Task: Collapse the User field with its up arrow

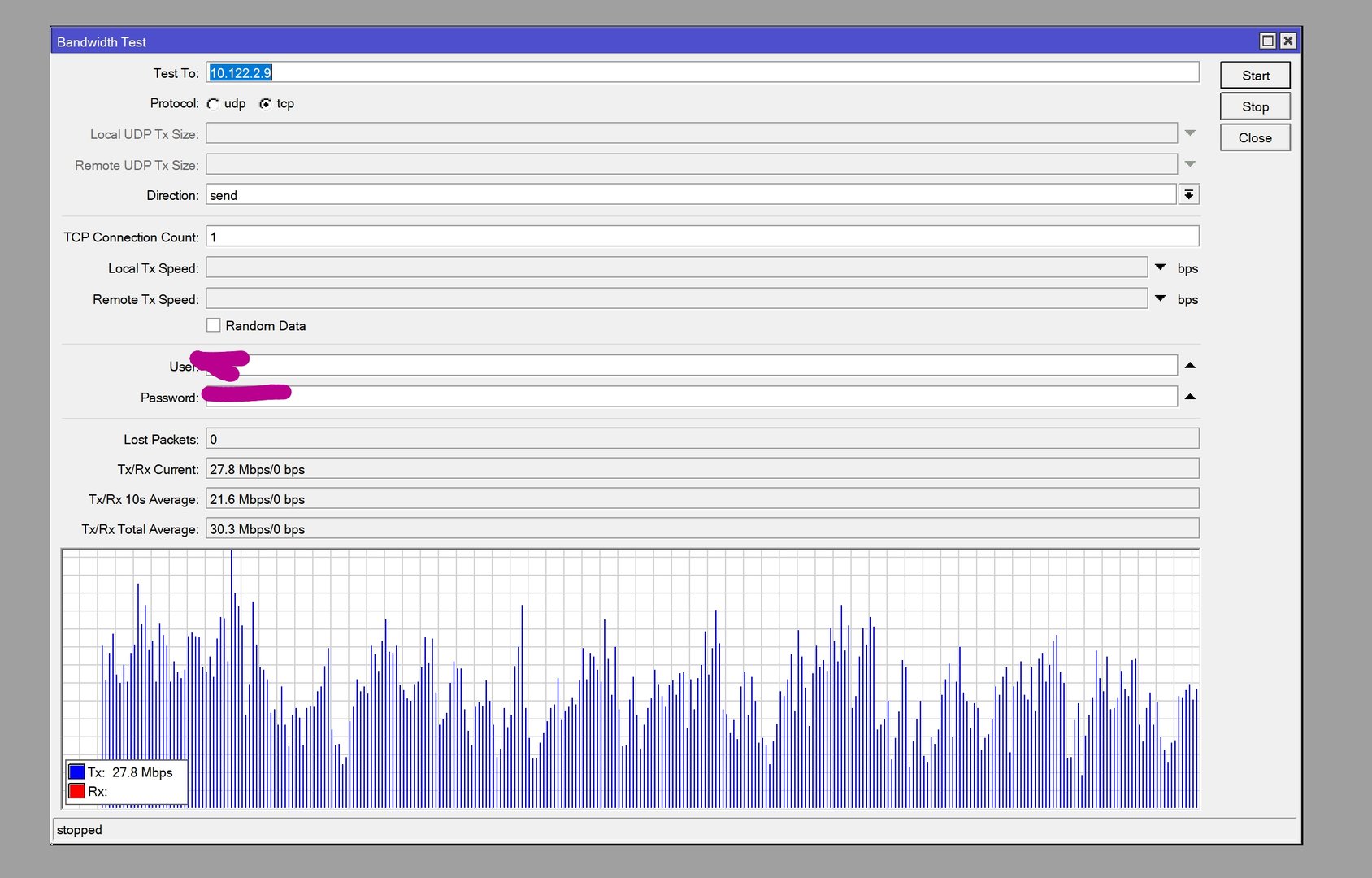Action: click(x=1190, y=366)
